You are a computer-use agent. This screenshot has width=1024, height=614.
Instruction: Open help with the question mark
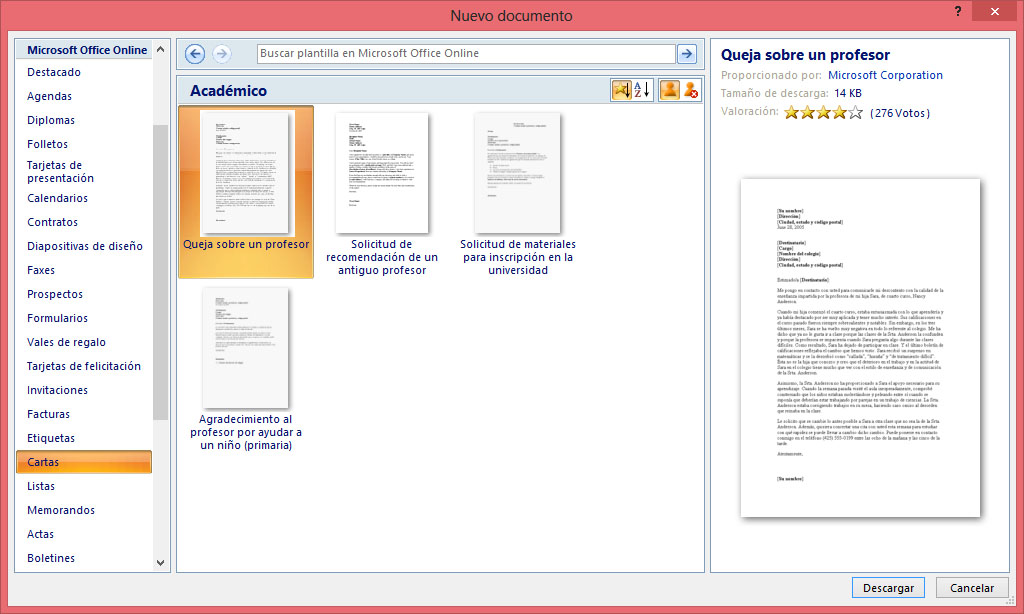(957, 11)
